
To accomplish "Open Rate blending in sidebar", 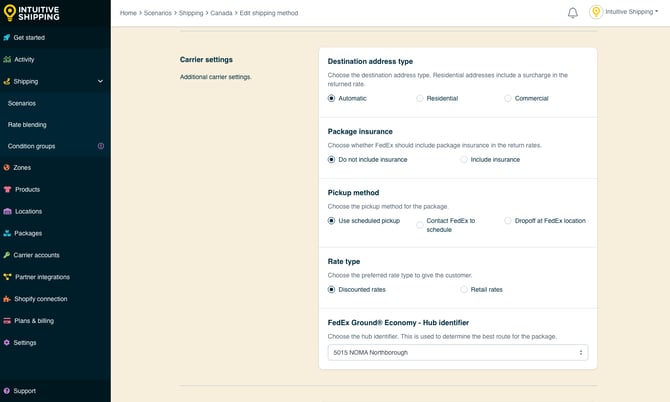I will point(27,125).
